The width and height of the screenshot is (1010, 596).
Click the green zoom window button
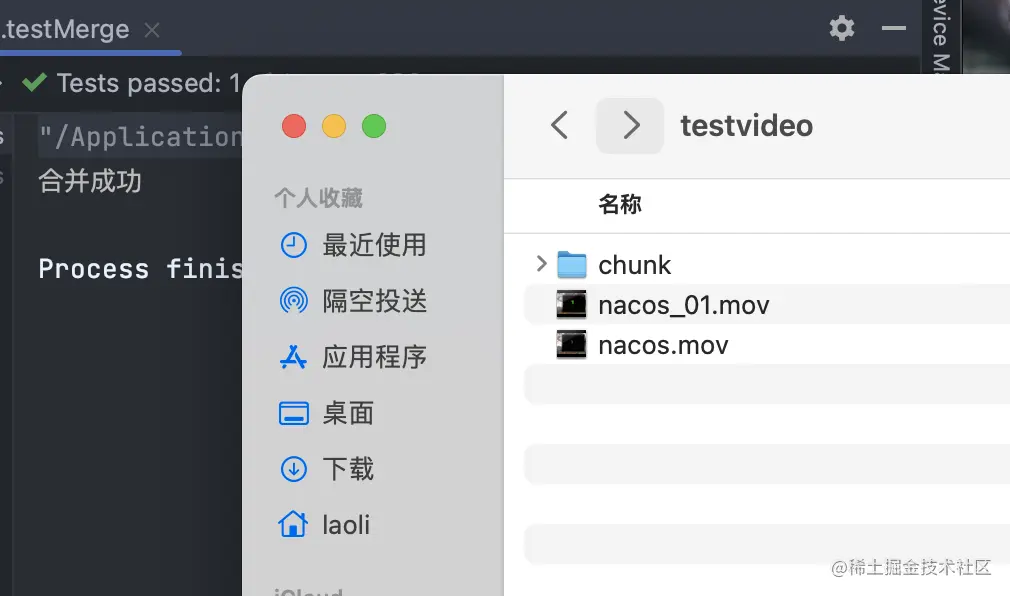coord(374,126)
